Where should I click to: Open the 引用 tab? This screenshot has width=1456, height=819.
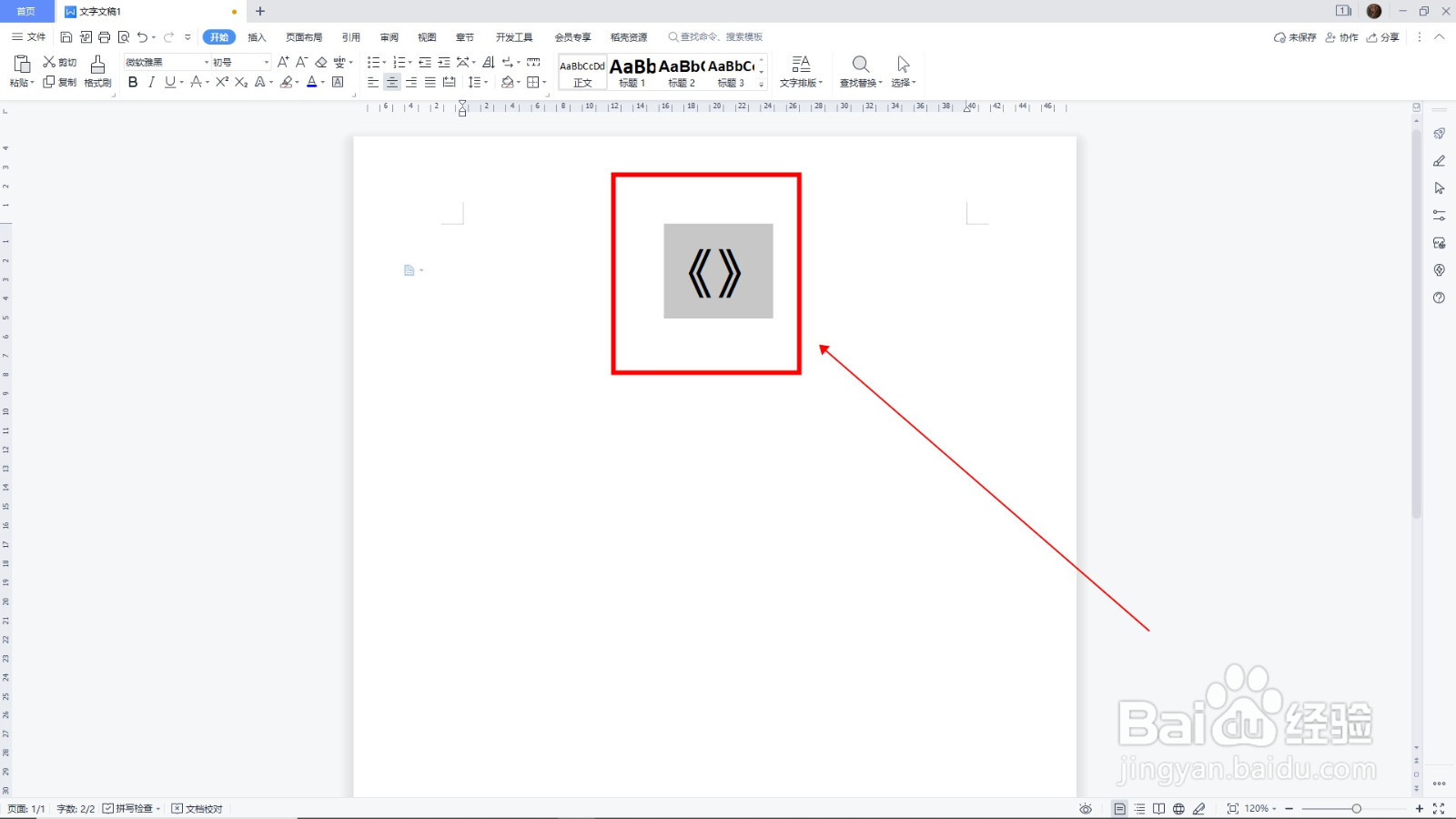pos(351,37)
